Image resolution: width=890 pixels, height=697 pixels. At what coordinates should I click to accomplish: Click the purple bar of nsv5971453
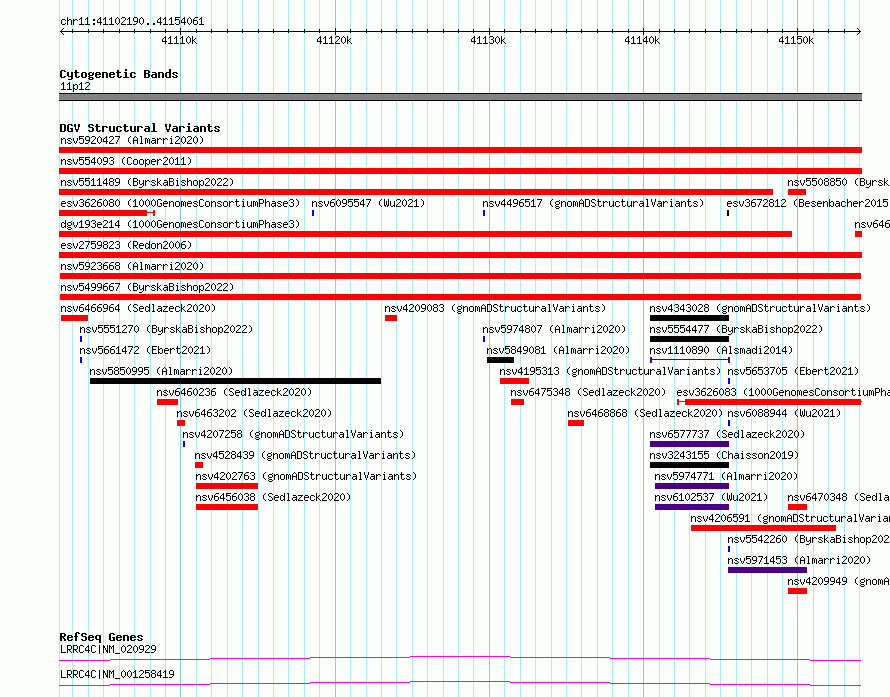coord(767,570)
